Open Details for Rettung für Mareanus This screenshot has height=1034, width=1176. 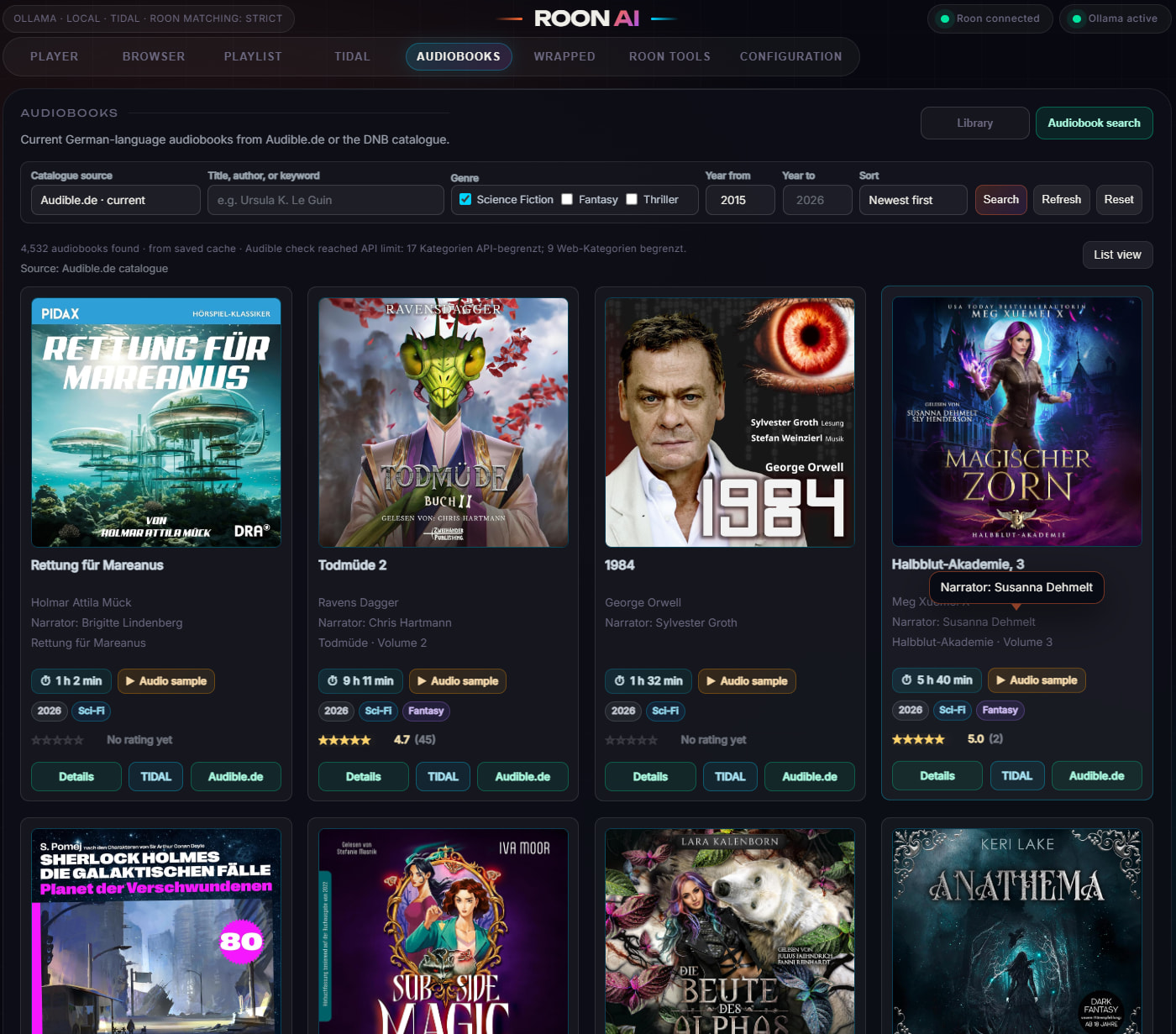(x=76, y=777)
